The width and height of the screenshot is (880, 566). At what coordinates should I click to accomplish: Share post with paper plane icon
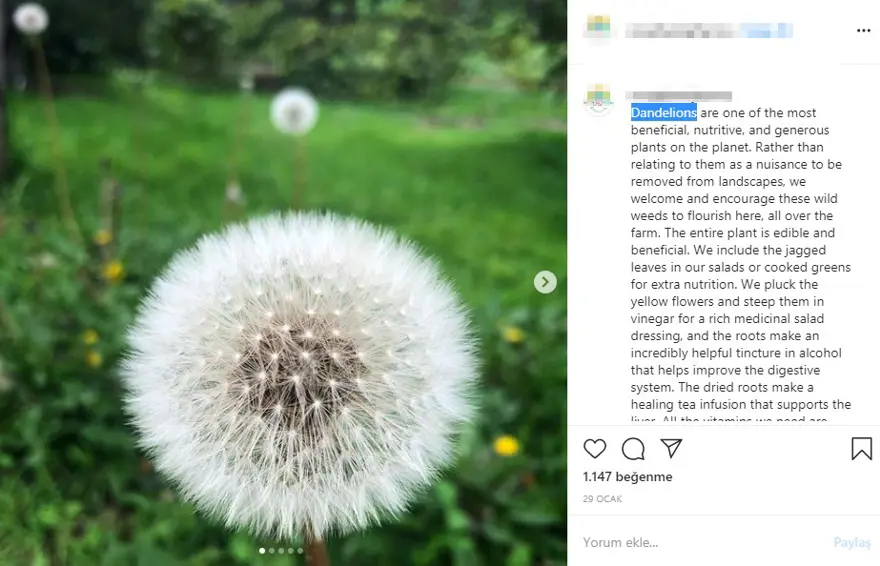(x=671, y=448)
